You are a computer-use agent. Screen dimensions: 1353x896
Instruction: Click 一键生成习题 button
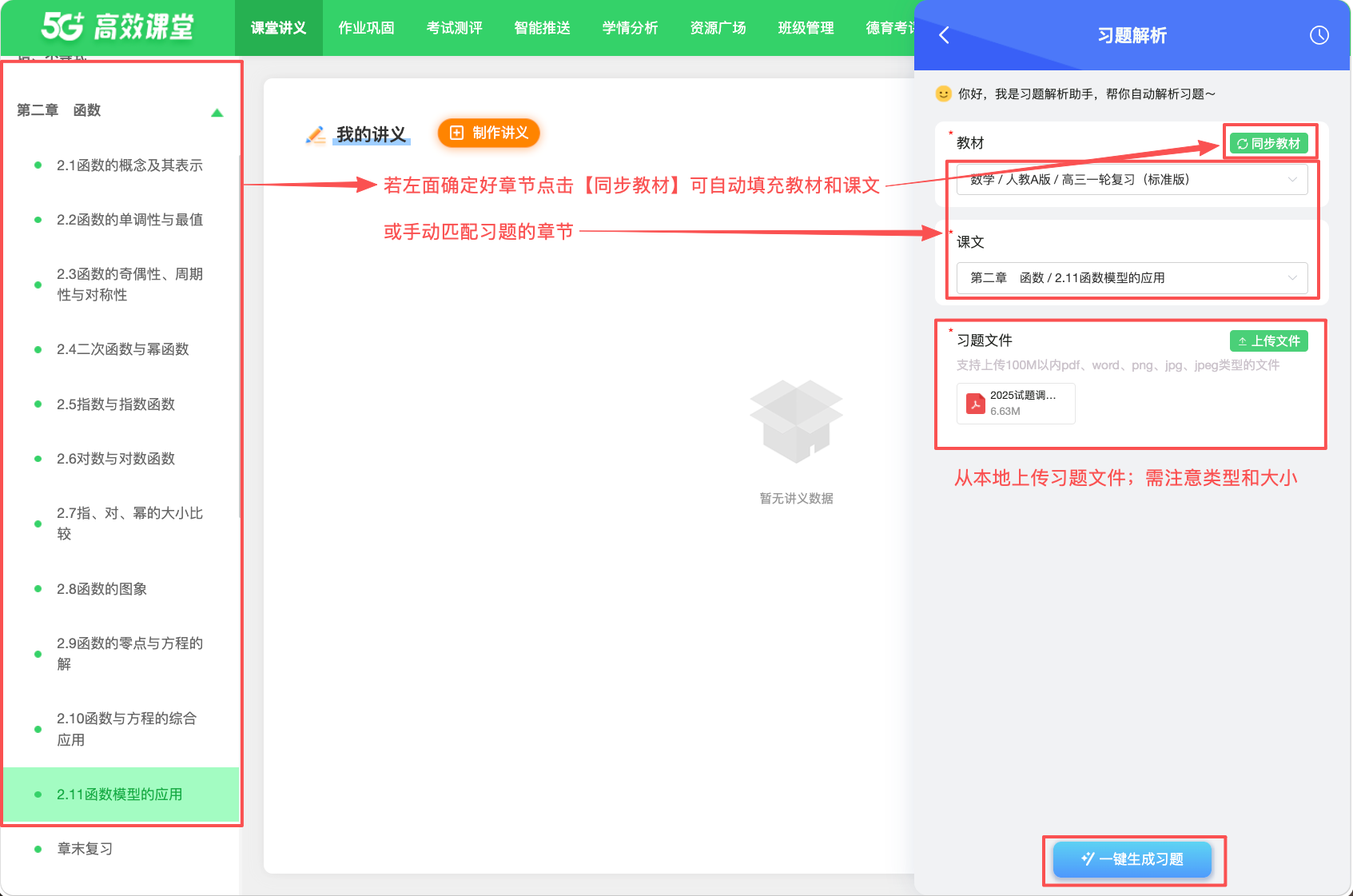click(x=1132, y=859)
